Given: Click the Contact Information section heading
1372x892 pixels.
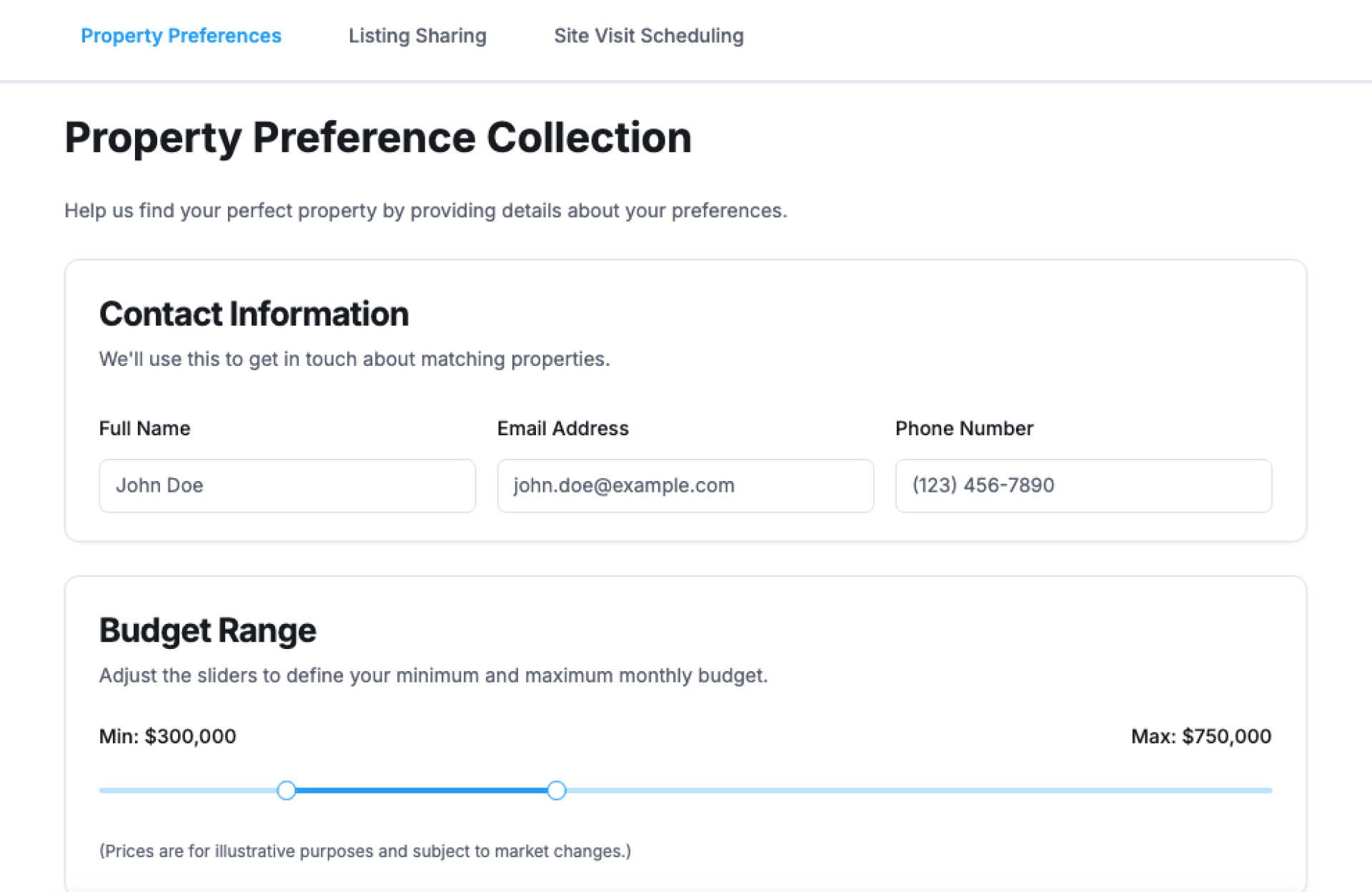Looking at the screenshot, I should point(254,314).
